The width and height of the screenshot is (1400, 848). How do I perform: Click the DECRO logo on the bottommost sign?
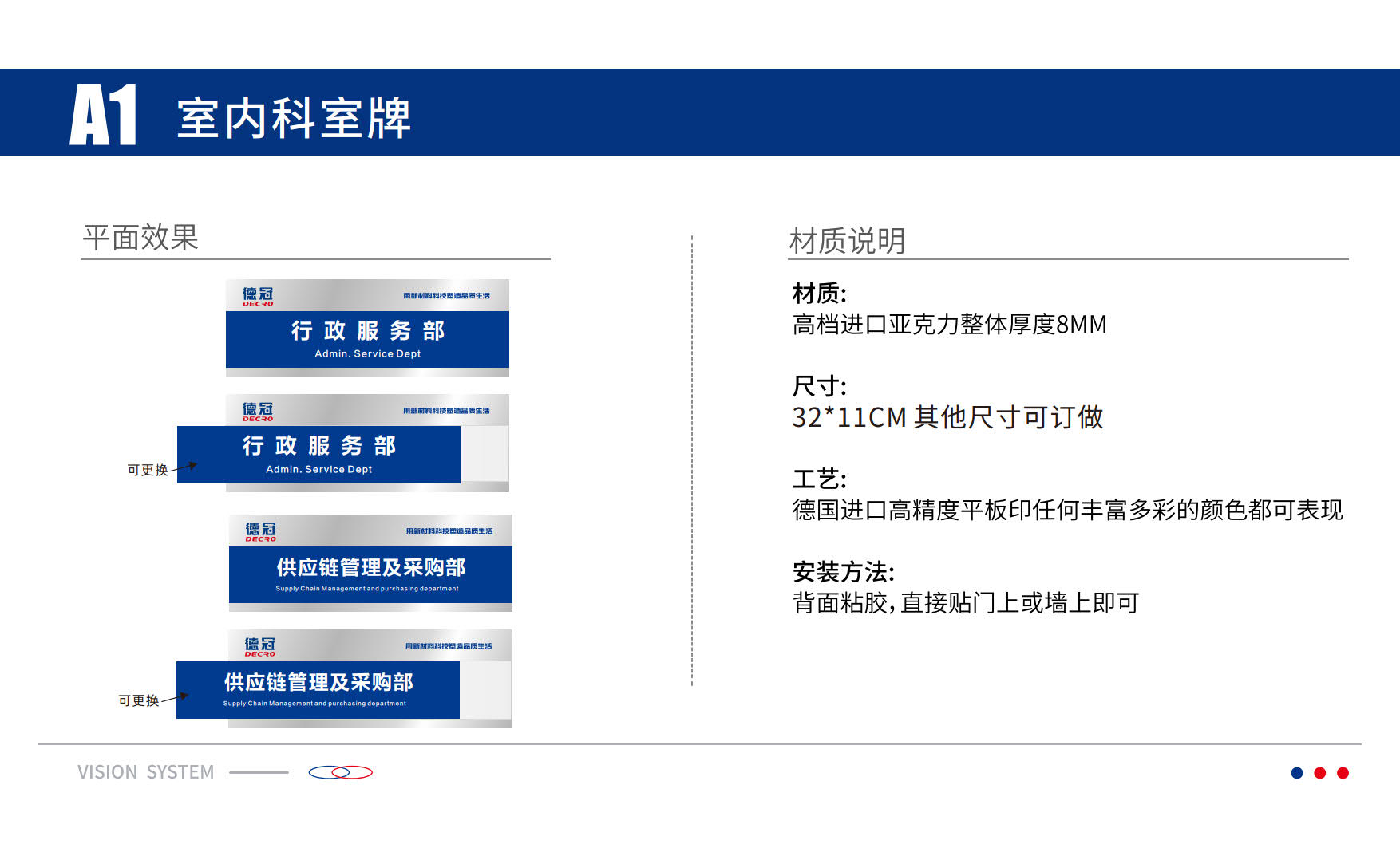click(x=259, y=646)
